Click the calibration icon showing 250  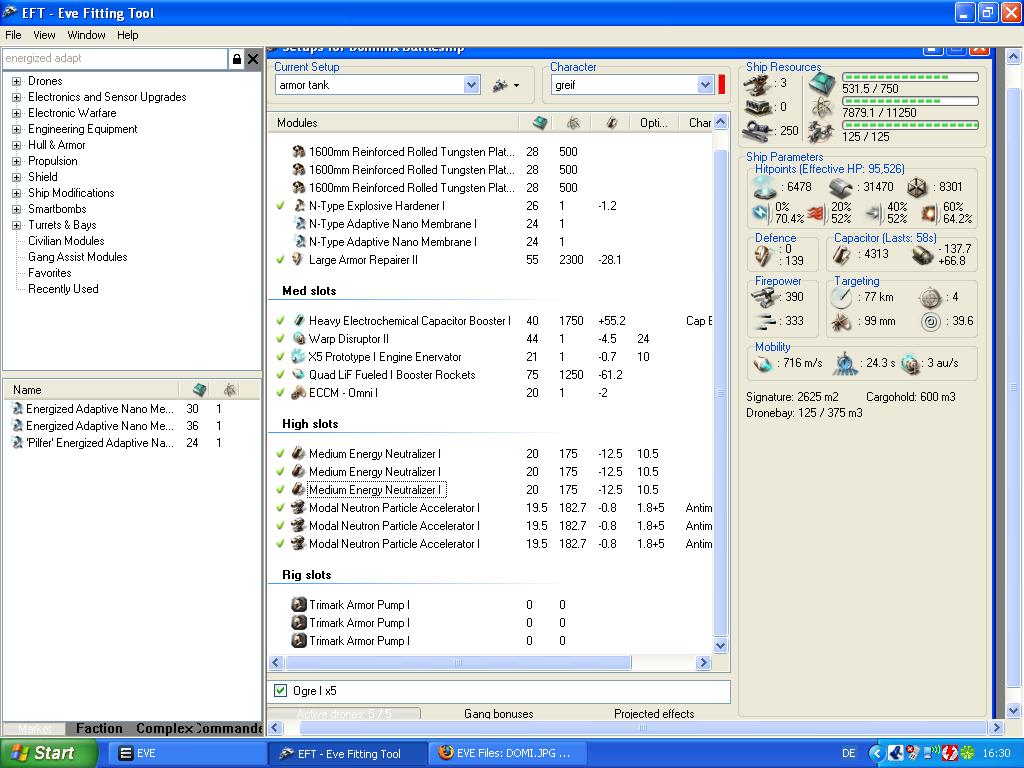[x=758, y=130]
